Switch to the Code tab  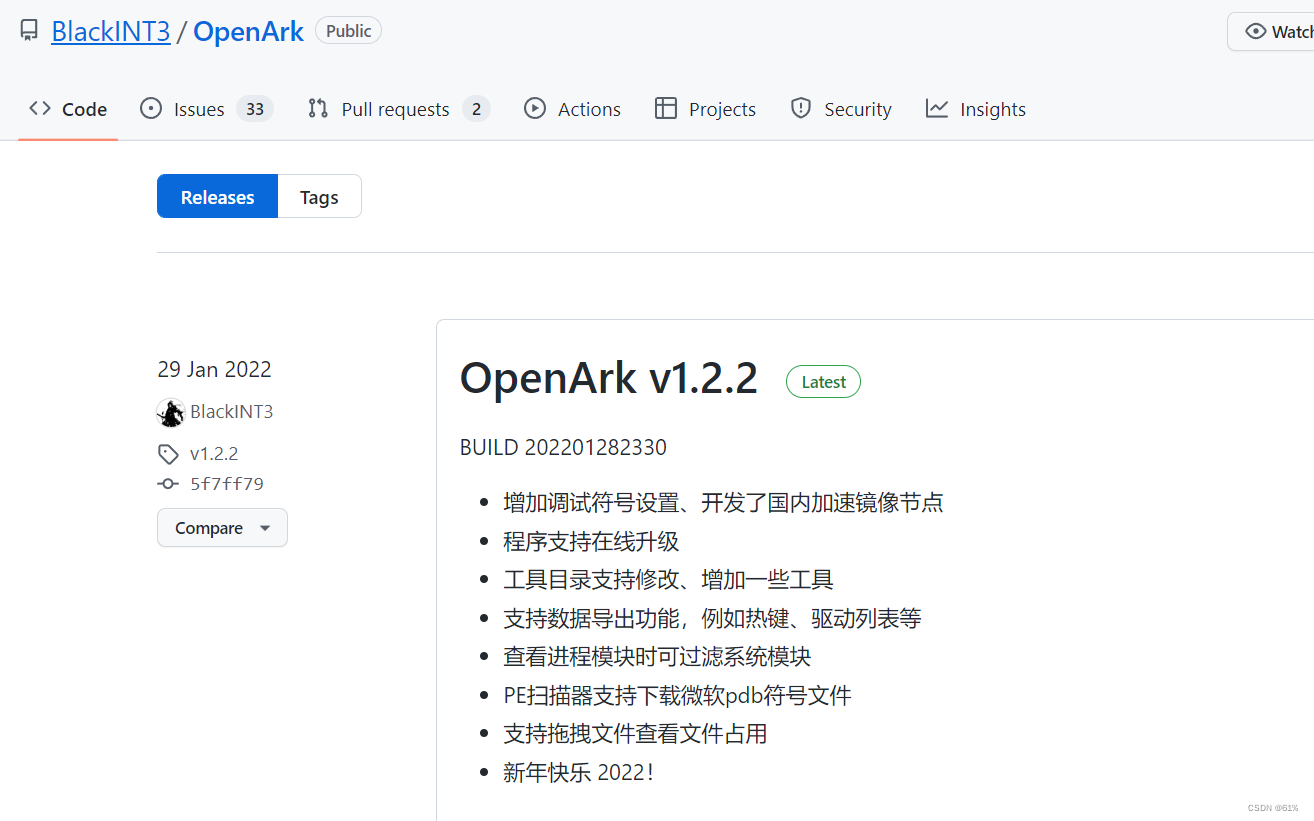click(x=68, y=109)
